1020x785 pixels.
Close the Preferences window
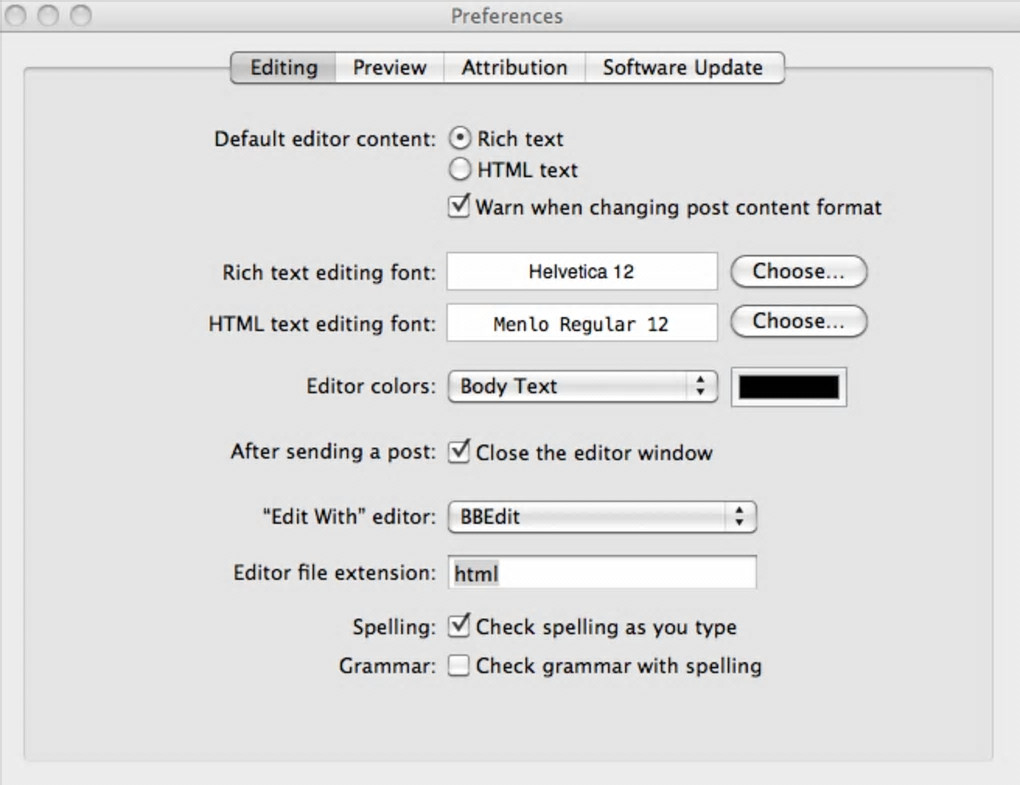tap(17, 16)
